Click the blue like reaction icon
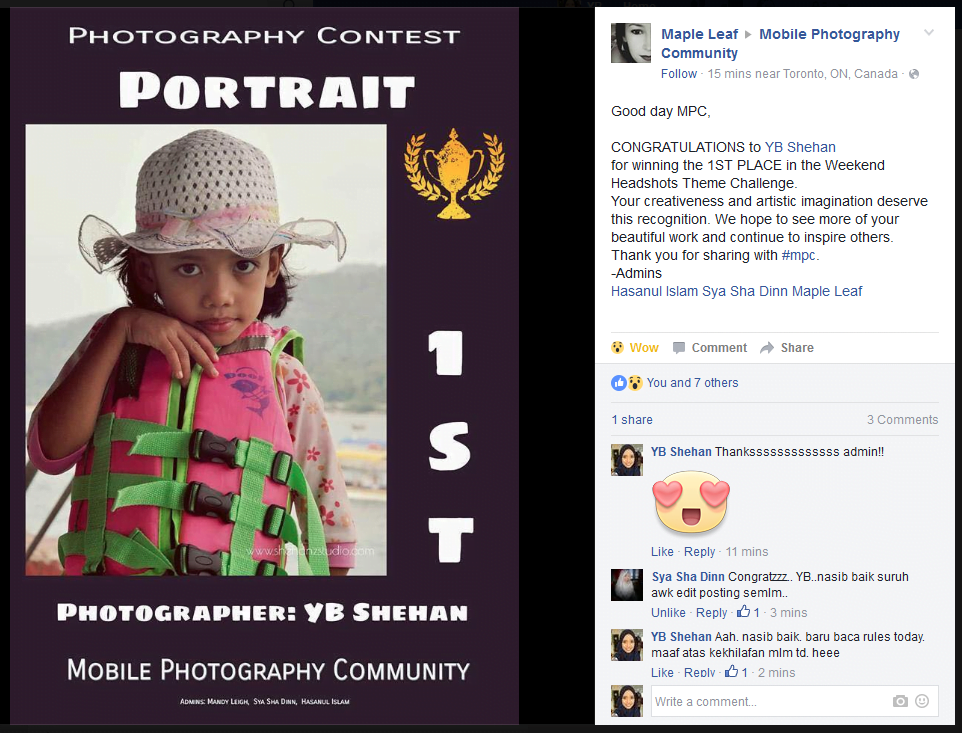The width and height of the screenshot is (962, 733). (x=618, y=383)
